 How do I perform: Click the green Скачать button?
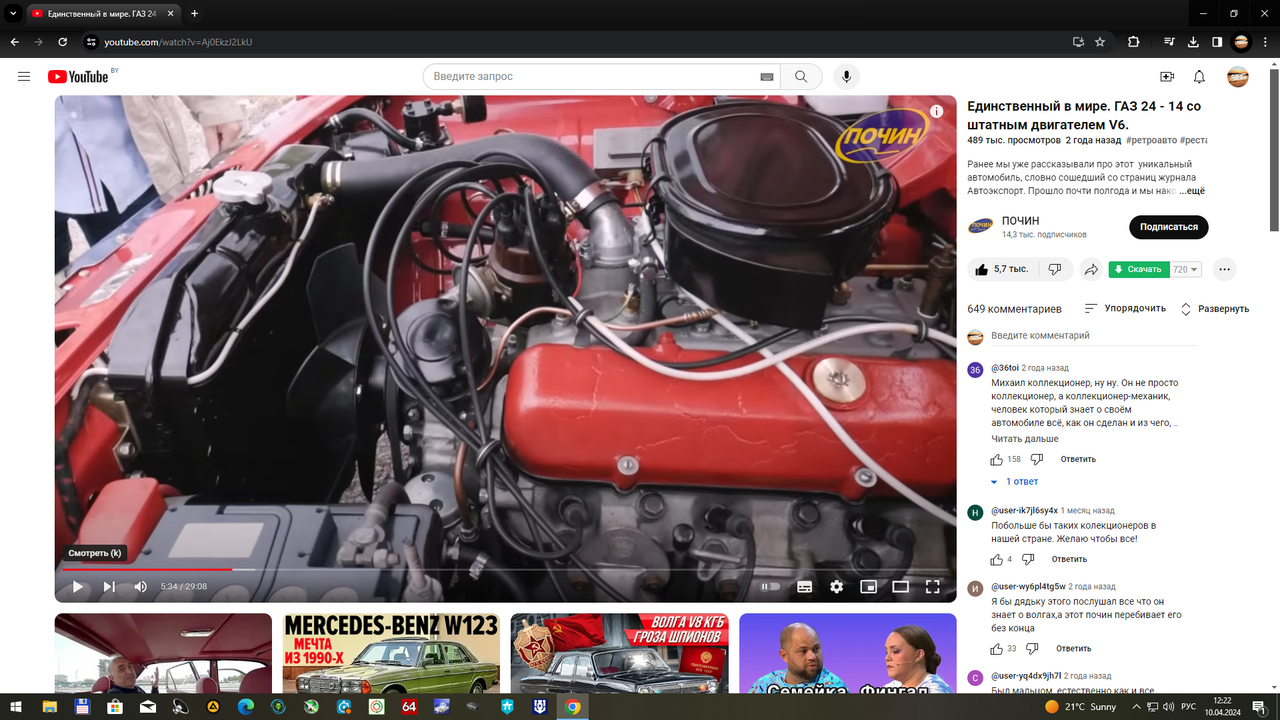point(1138,269)
